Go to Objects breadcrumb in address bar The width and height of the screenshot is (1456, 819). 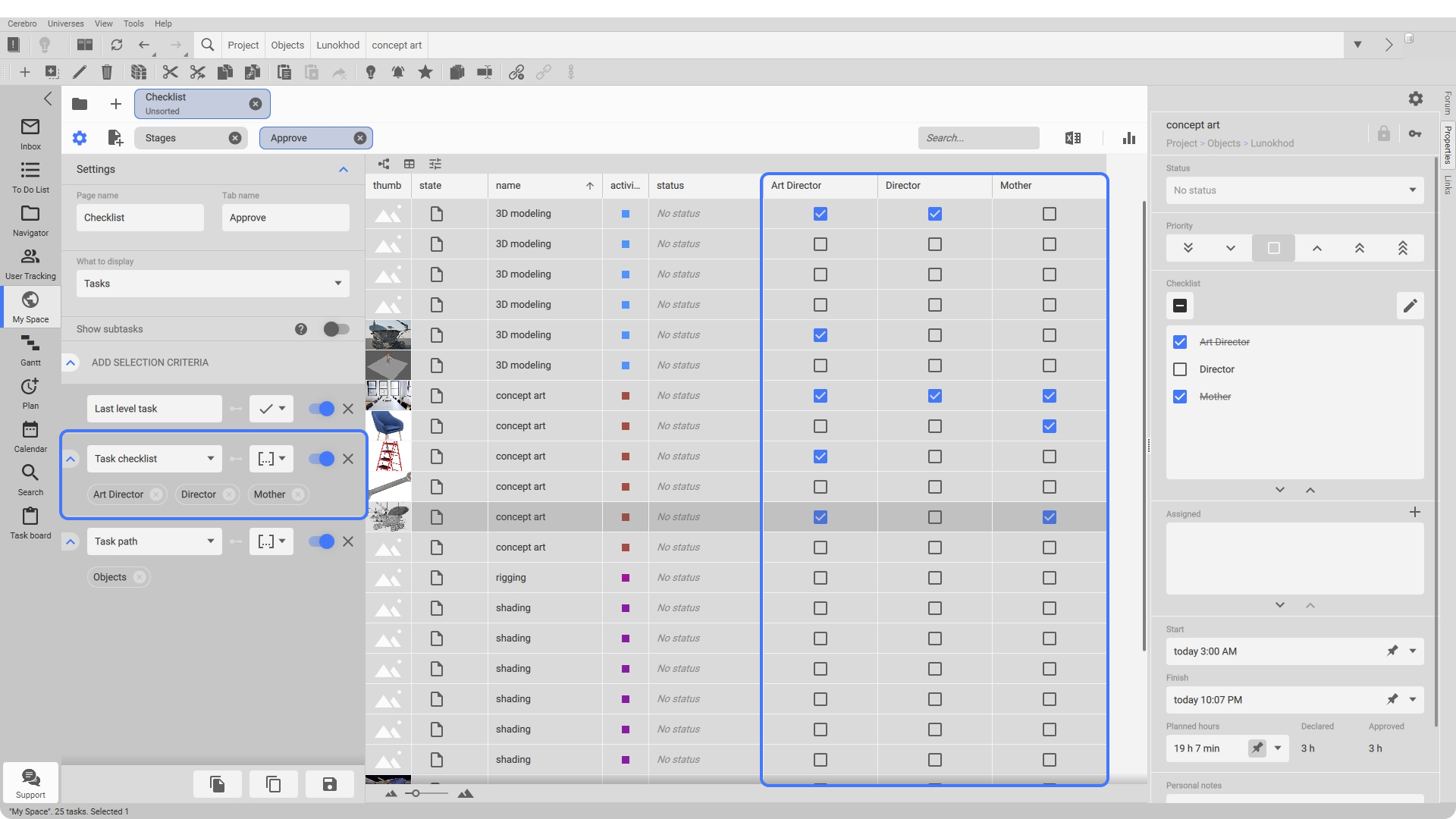(x=287, y=45)
